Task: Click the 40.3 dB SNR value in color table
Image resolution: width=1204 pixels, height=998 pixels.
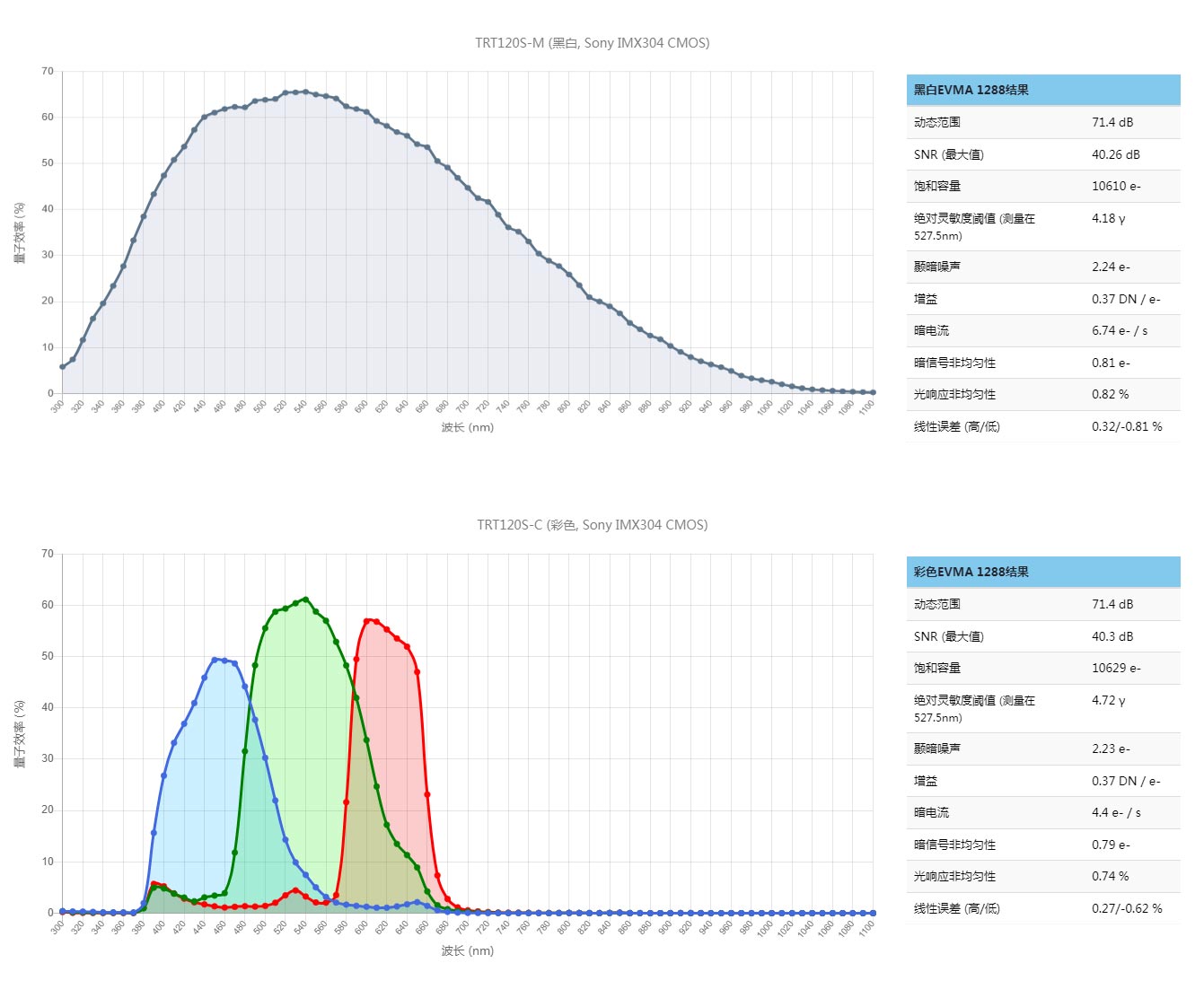Action: 1112,636
